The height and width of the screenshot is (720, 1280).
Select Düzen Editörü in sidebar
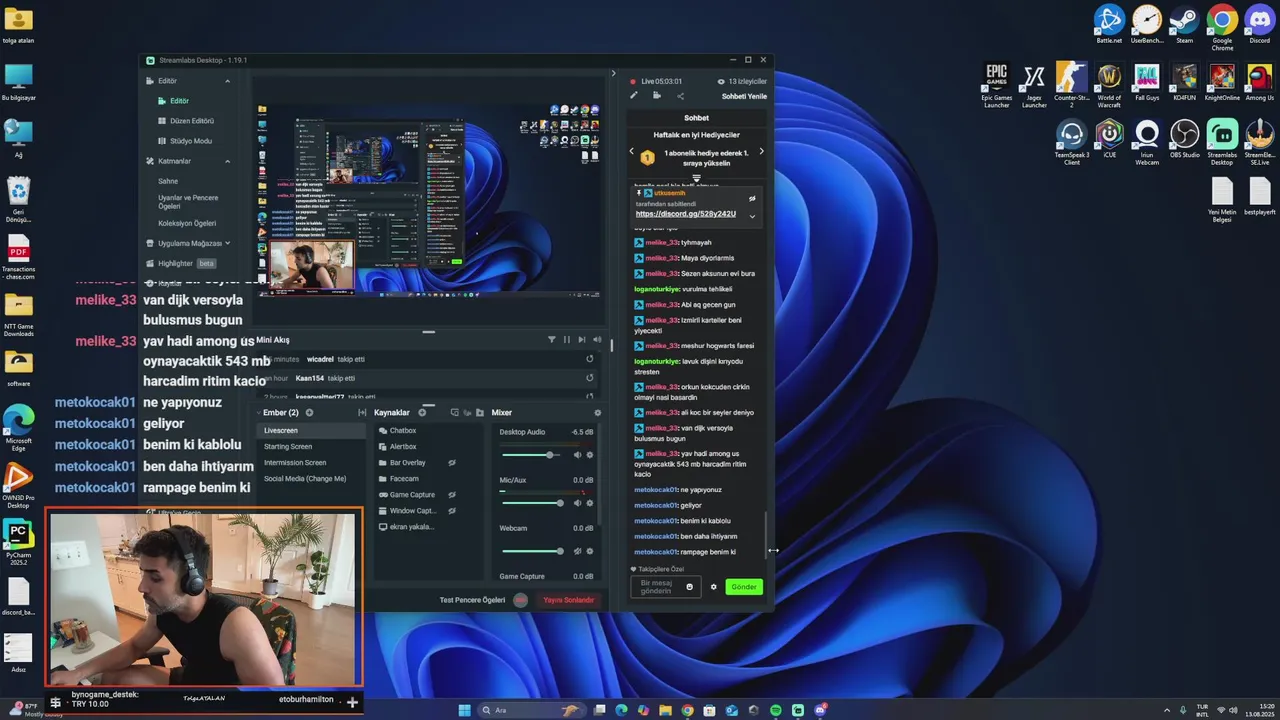(191, 121)
